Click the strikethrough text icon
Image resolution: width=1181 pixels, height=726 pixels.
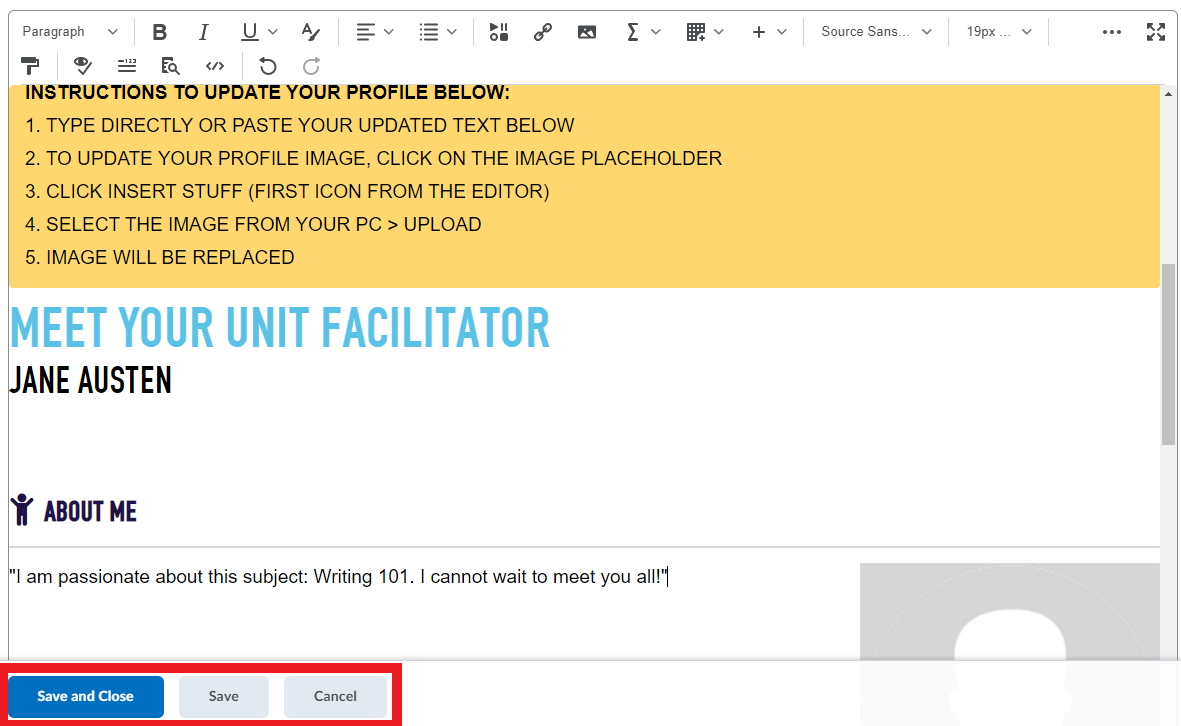[x=310, y=32]
